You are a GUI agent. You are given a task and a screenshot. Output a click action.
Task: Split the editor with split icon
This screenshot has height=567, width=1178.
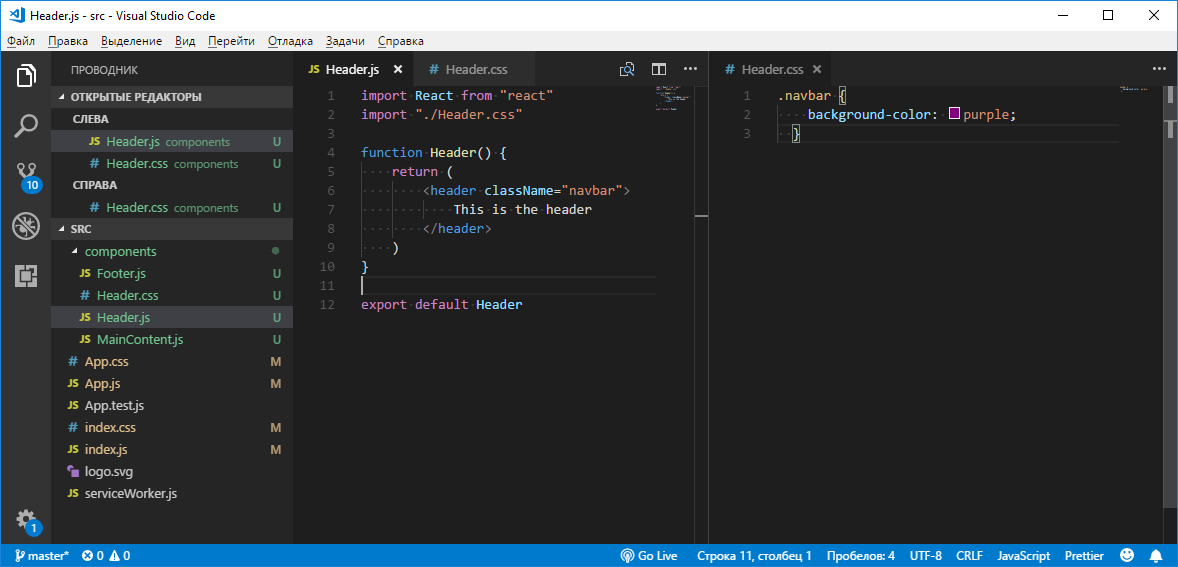coord(659,70)
